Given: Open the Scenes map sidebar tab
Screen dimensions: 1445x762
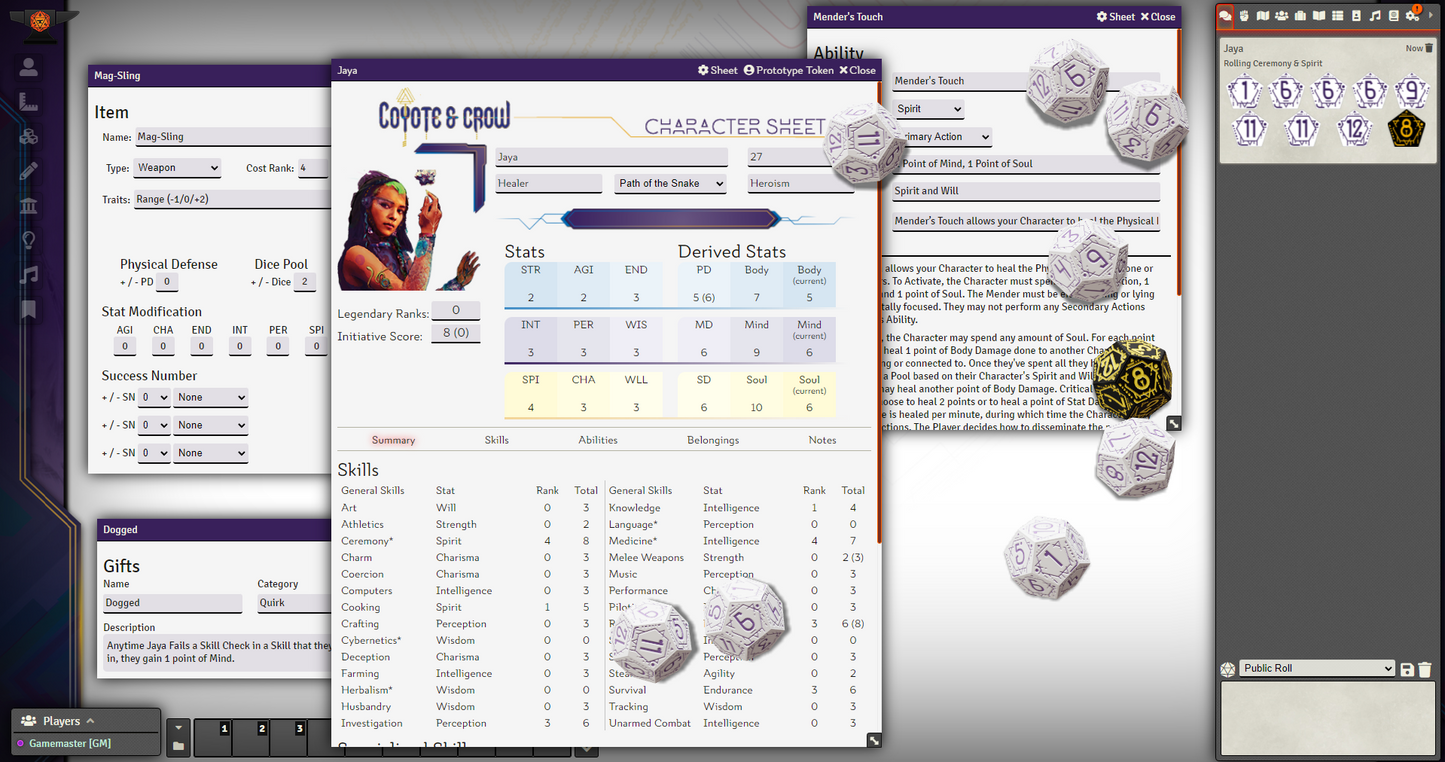Looking at the screenshot, I should [1263, 16].
